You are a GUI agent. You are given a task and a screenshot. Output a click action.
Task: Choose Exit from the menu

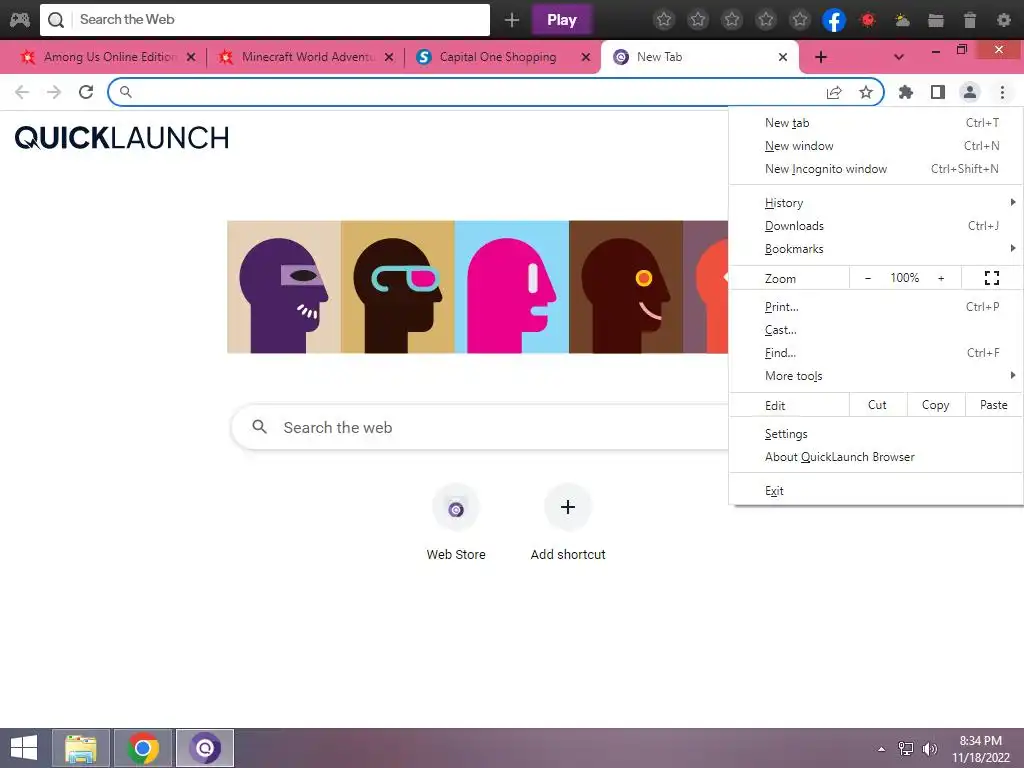pyautogui.click(x=876, y=490)
